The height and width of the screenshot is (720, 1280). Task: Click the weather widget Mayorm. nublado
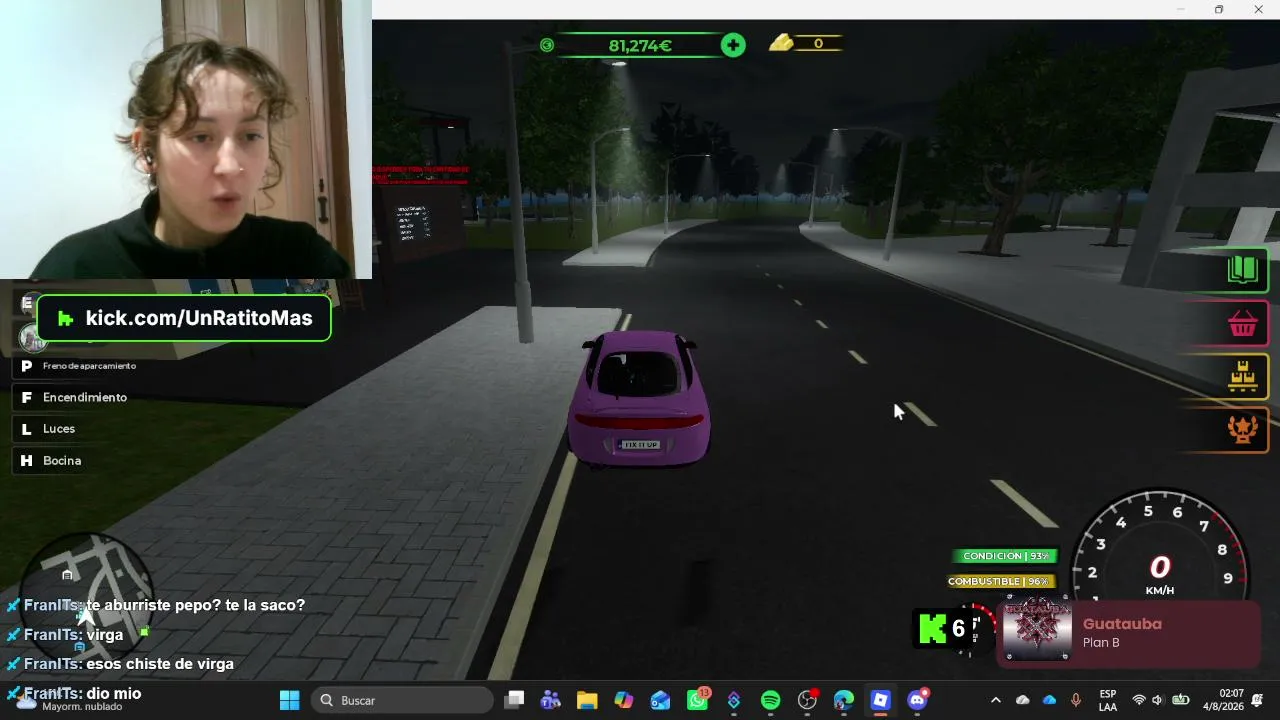[70, 700]
